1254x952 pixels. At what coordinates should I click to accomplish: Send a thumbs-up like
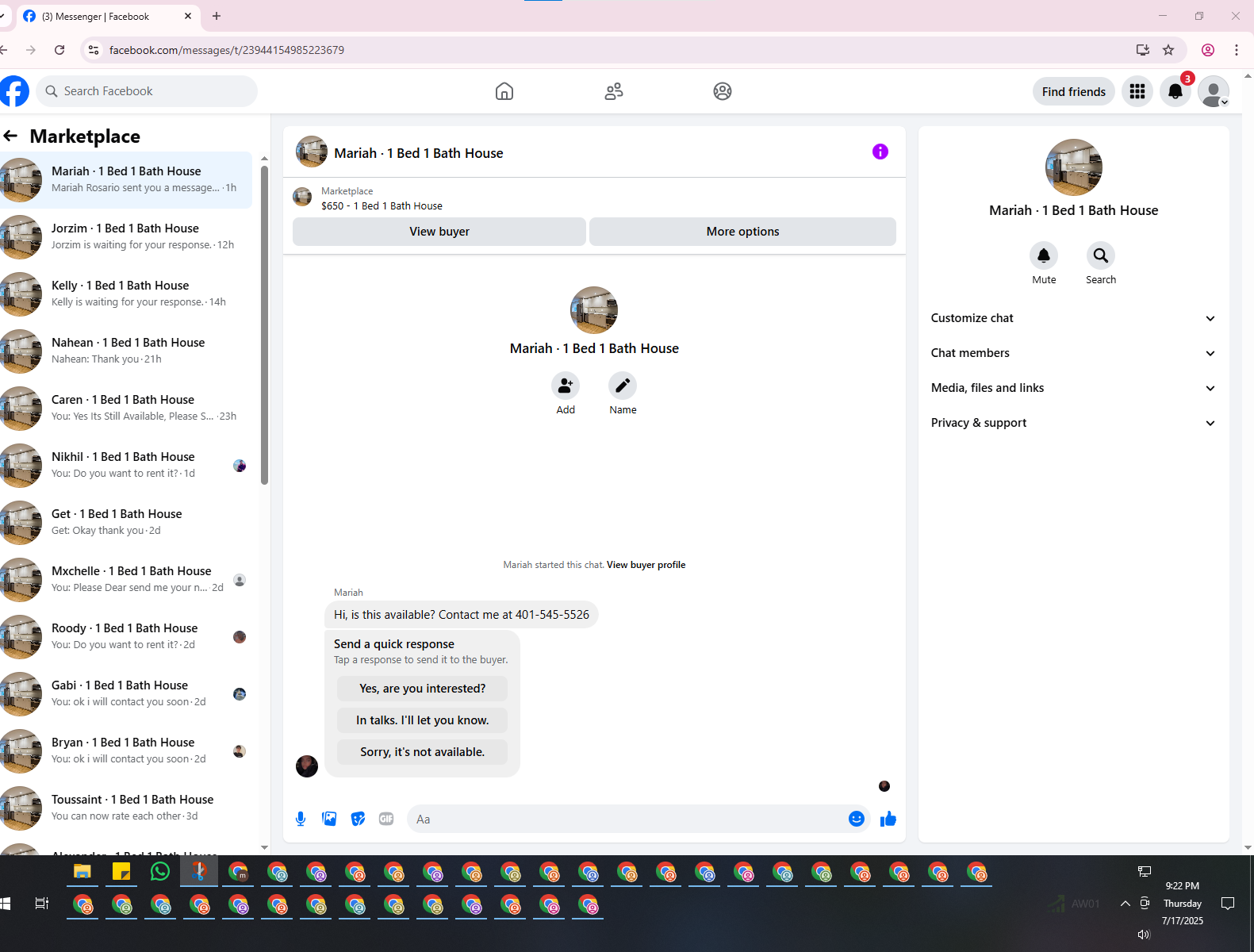tap(888, 819)
